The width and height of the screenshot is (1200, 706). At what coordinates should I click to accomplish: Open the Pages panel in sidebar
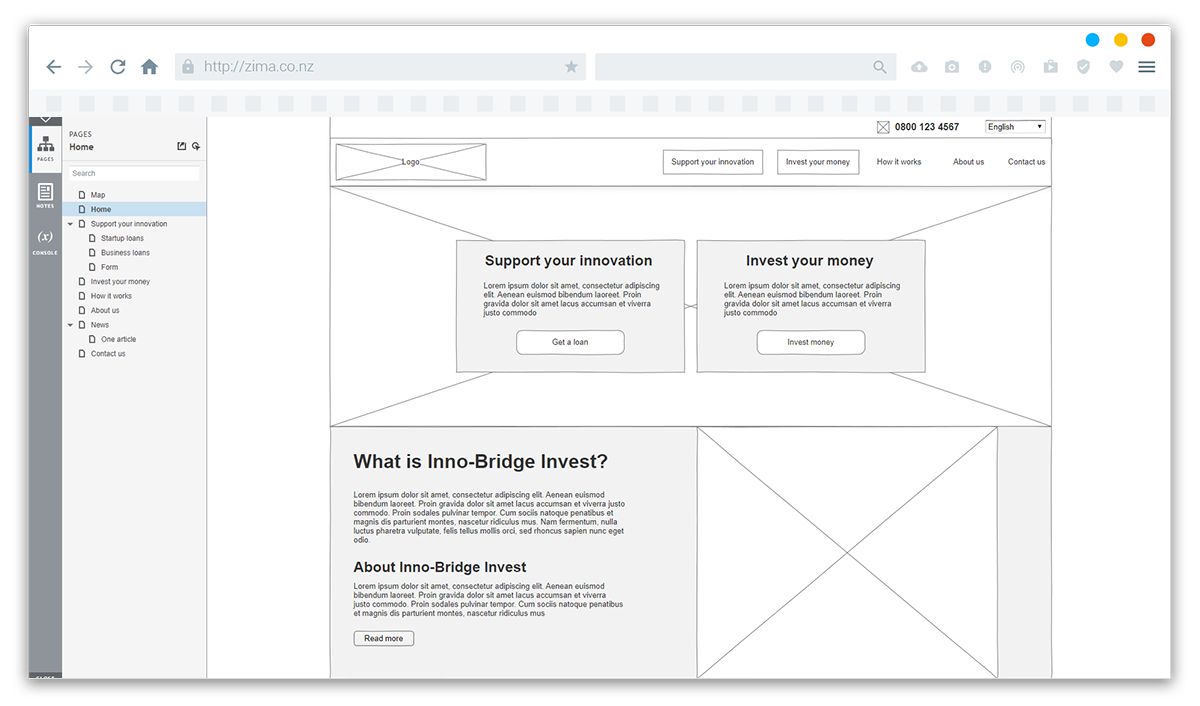click(x=45, y=148)
